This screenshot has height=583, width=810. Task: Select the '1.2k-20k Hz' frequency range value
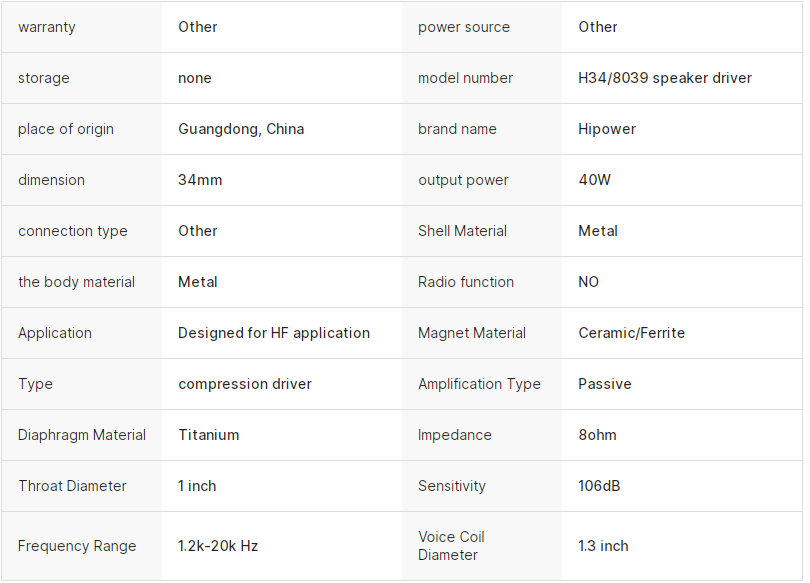(218, 546)
